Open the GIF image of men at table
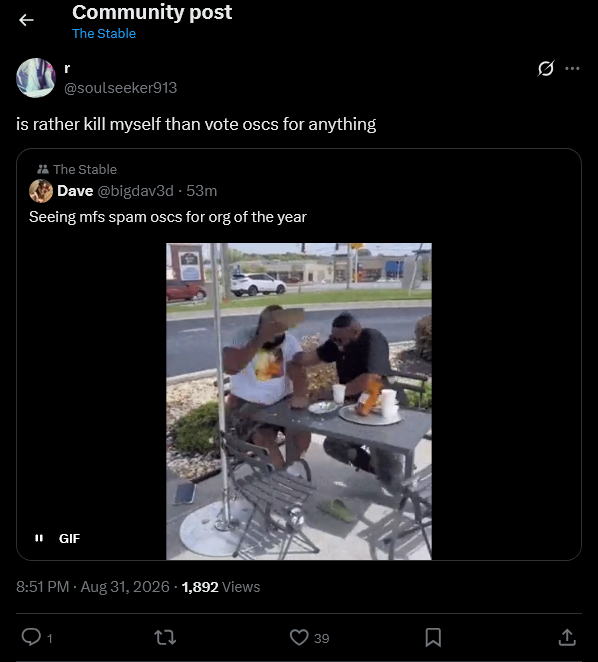This screenshot has width=598, height=662. [x=299, y=402]
